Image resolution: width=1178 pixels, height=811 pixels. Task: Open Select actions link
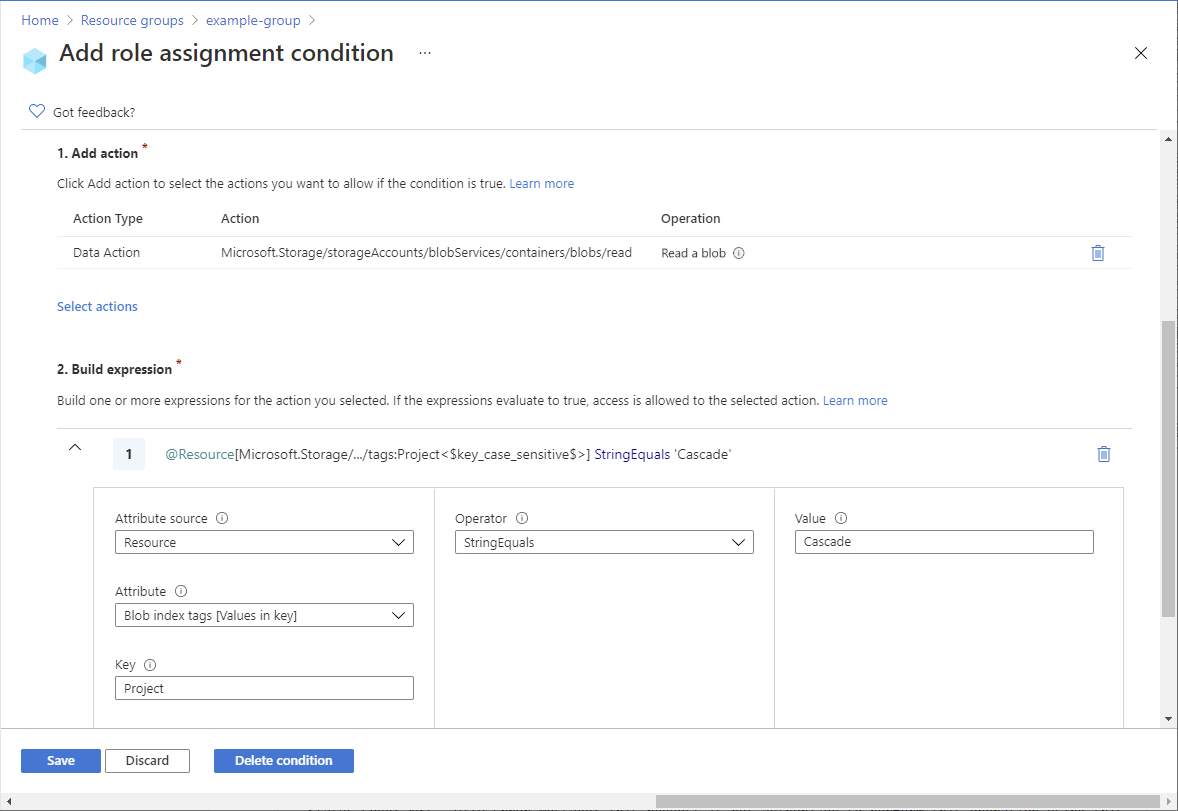coord(97,306)
